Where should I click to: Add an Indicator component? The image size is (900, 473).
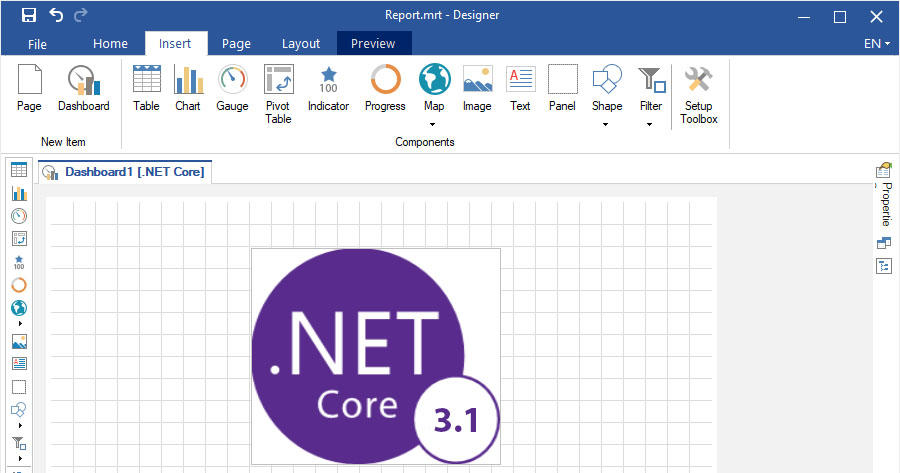(x=328, y=88)
